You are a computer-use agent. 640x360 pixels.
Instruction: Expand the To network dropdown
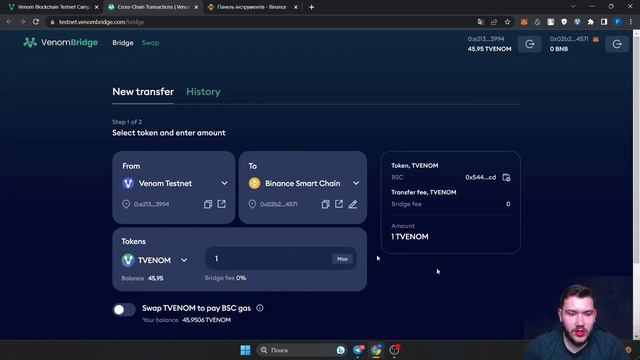point(356,183)
